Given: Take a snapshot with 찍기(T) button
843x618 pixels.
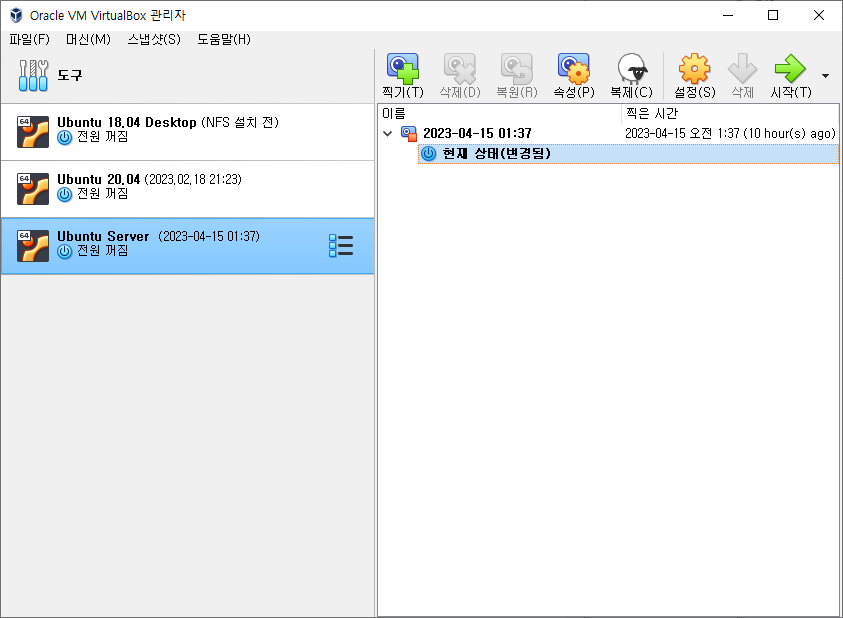Looking at the screenshot, I should 403,76.
